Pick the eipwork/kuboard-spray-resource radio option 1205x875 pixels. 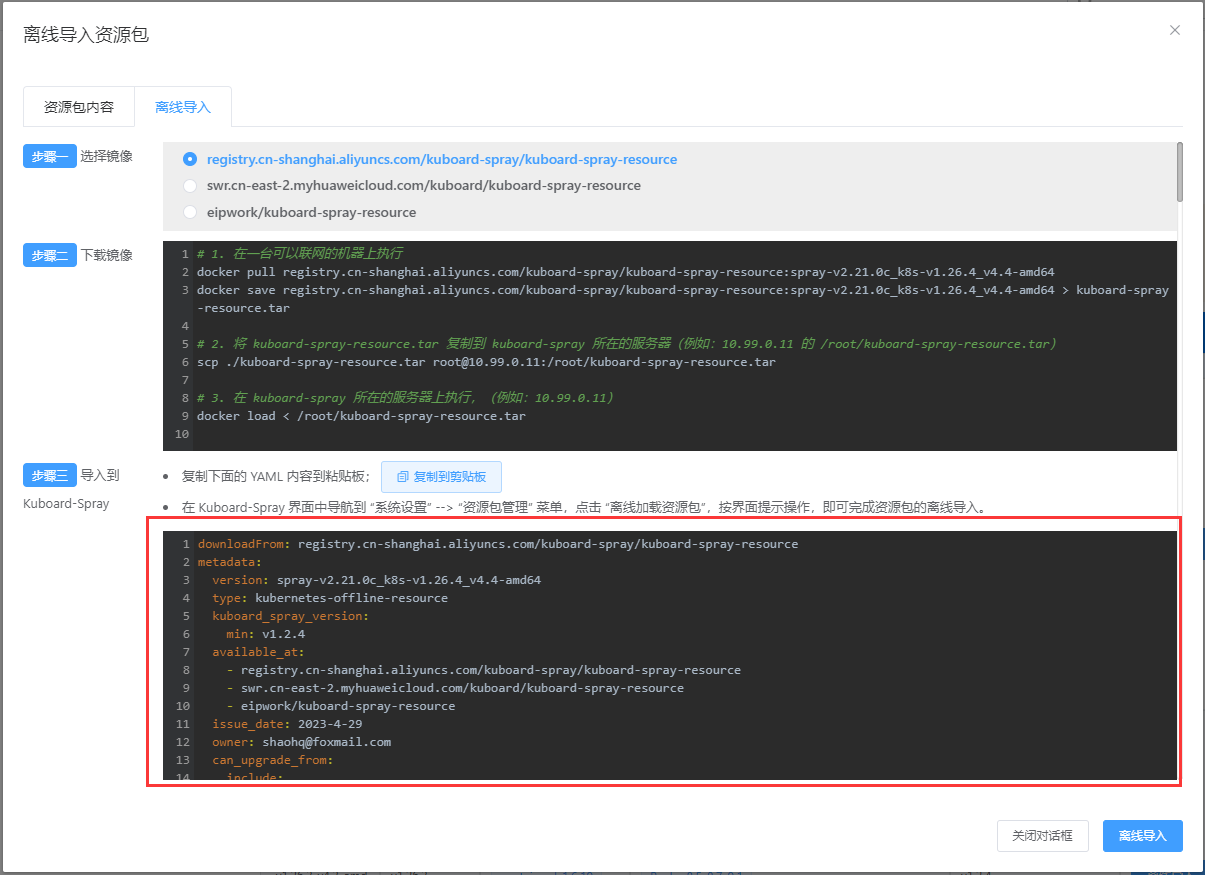pyautogui.click(x=190, y=212)
